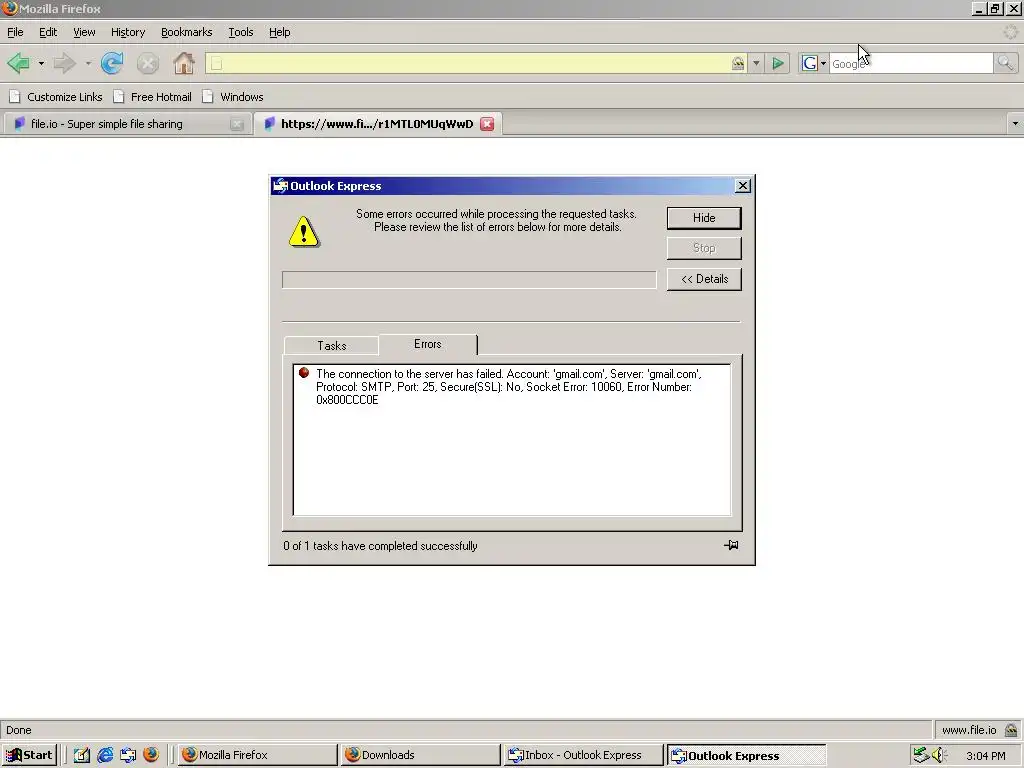Click the << Details button
The width and height of the screenshot is (1024, 768).
[x=704, y=279]
